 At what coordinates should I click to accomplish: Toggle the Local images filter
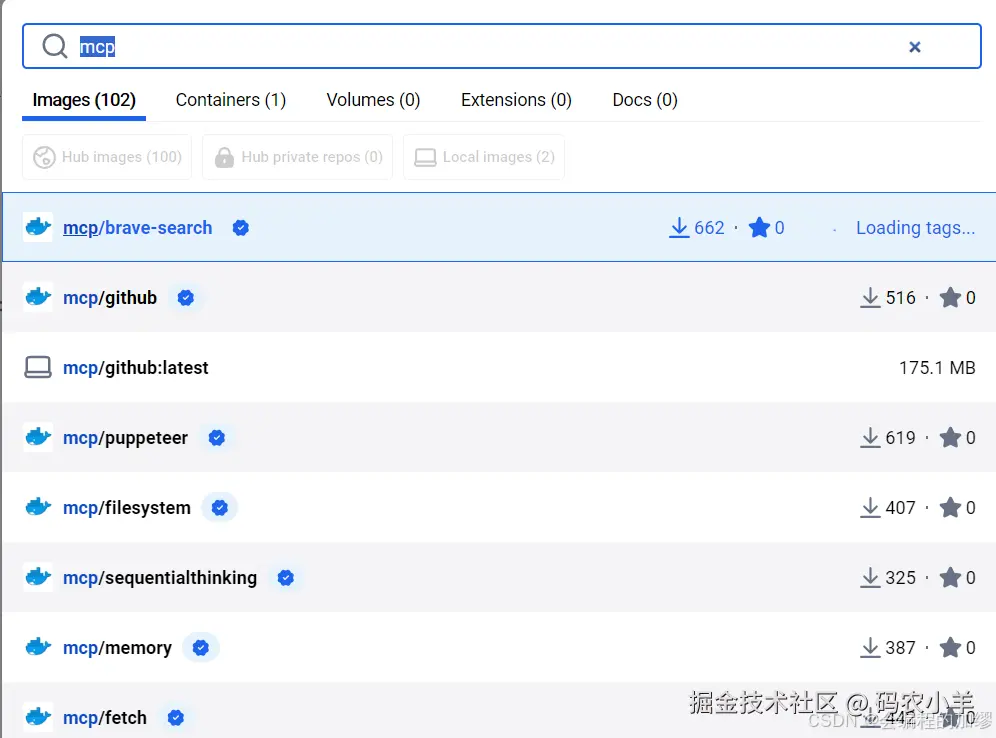[x=483, y=157]
